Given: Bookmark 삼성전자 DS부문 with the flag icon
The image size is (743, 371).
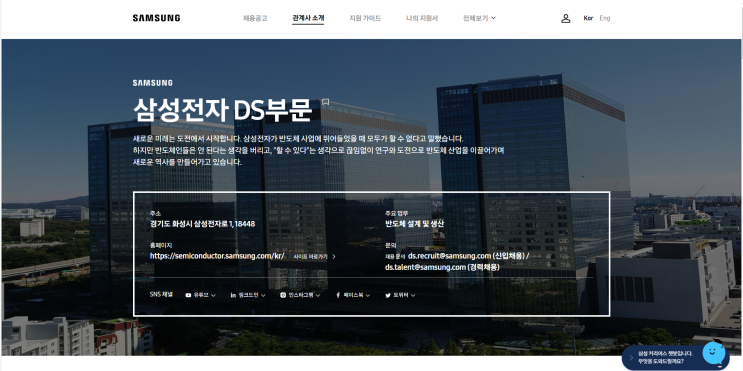Looking at the screenshot, I should tap(326, 102).
